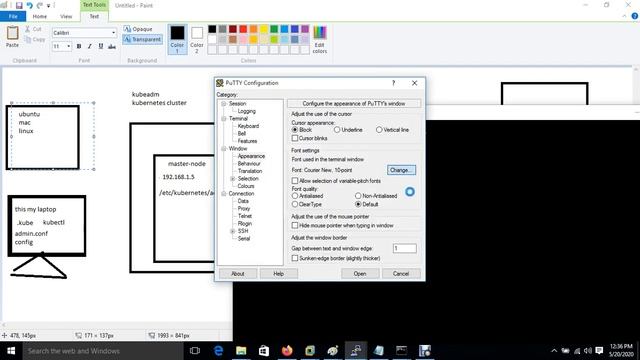Toggle Strikethrough text formatting in Paint
This screenshot has width=640, height=360.
click(112, 47)
